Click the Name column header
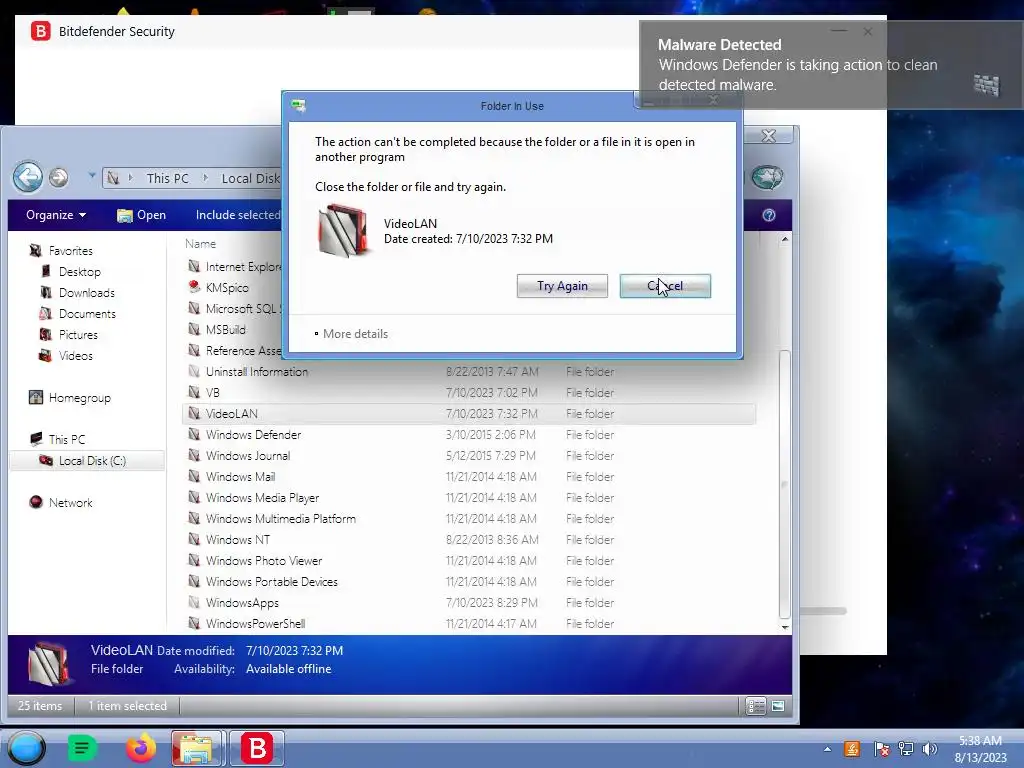The height and width of the screenshot is (768, 1024). click(200, 244)
